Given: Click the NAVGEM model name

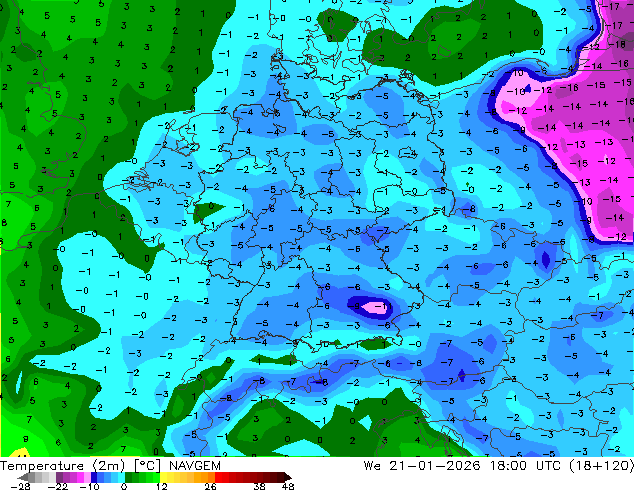Looking at the screenshot, I should click(x=194, y=466).
